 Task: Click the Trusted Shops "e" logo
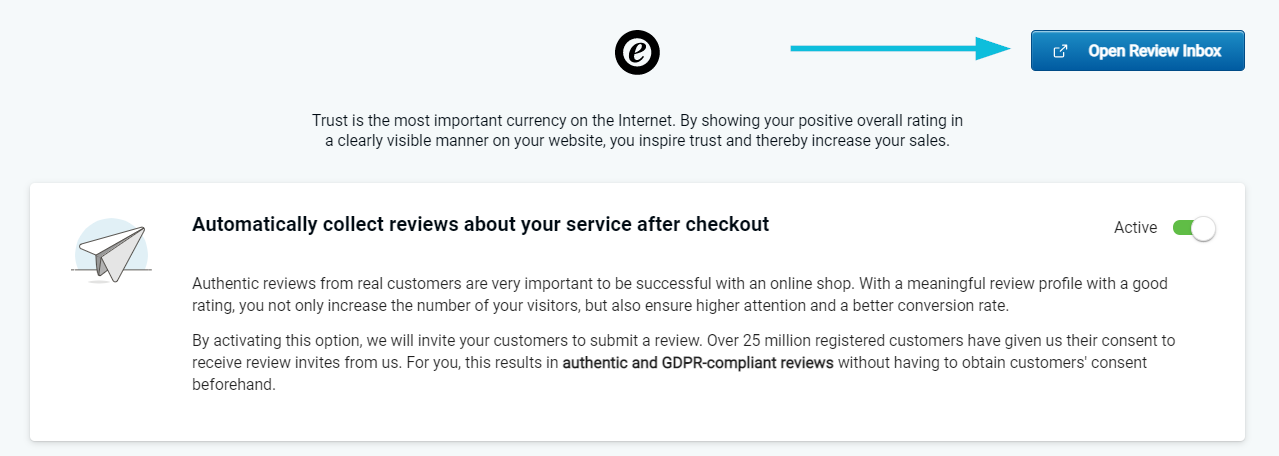click(637, 52)
